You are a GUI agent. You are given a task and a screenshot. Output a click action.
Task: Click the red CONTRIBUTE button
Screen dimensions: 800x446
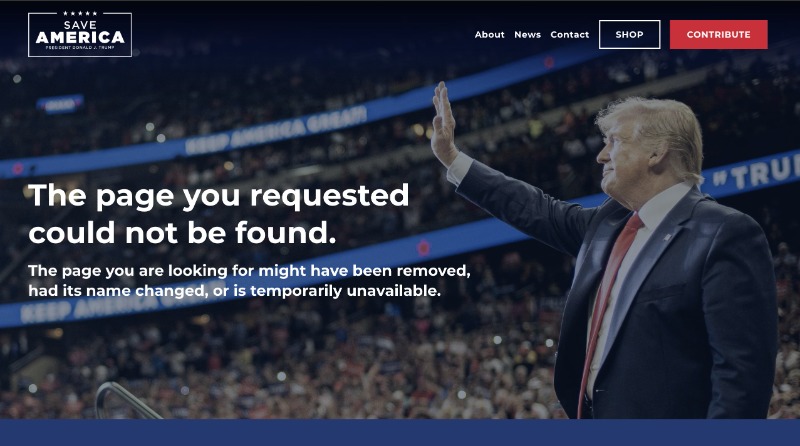(718, 35)
